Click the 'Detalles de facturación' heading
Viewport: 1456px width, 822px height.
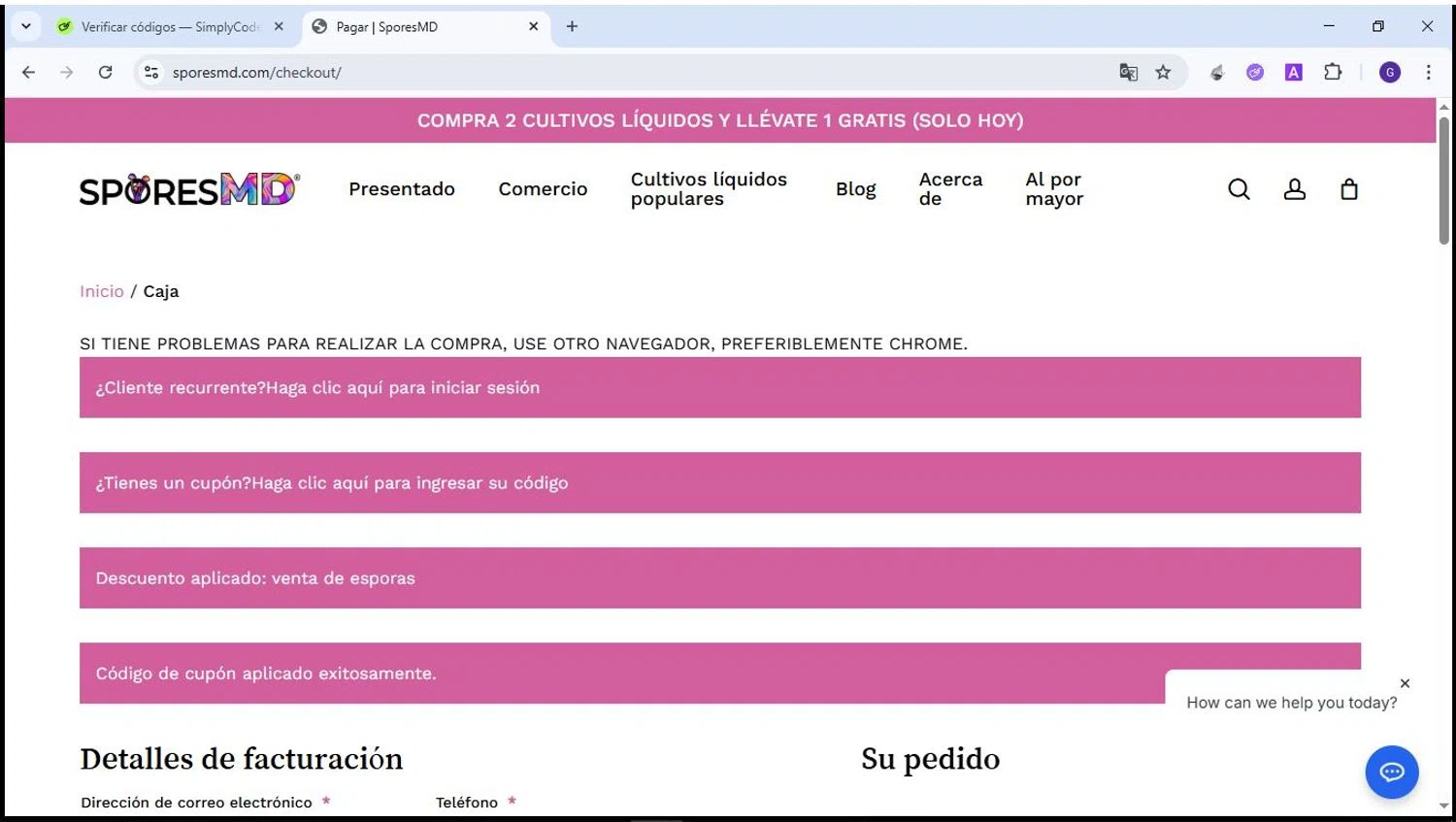coord(241,759)
